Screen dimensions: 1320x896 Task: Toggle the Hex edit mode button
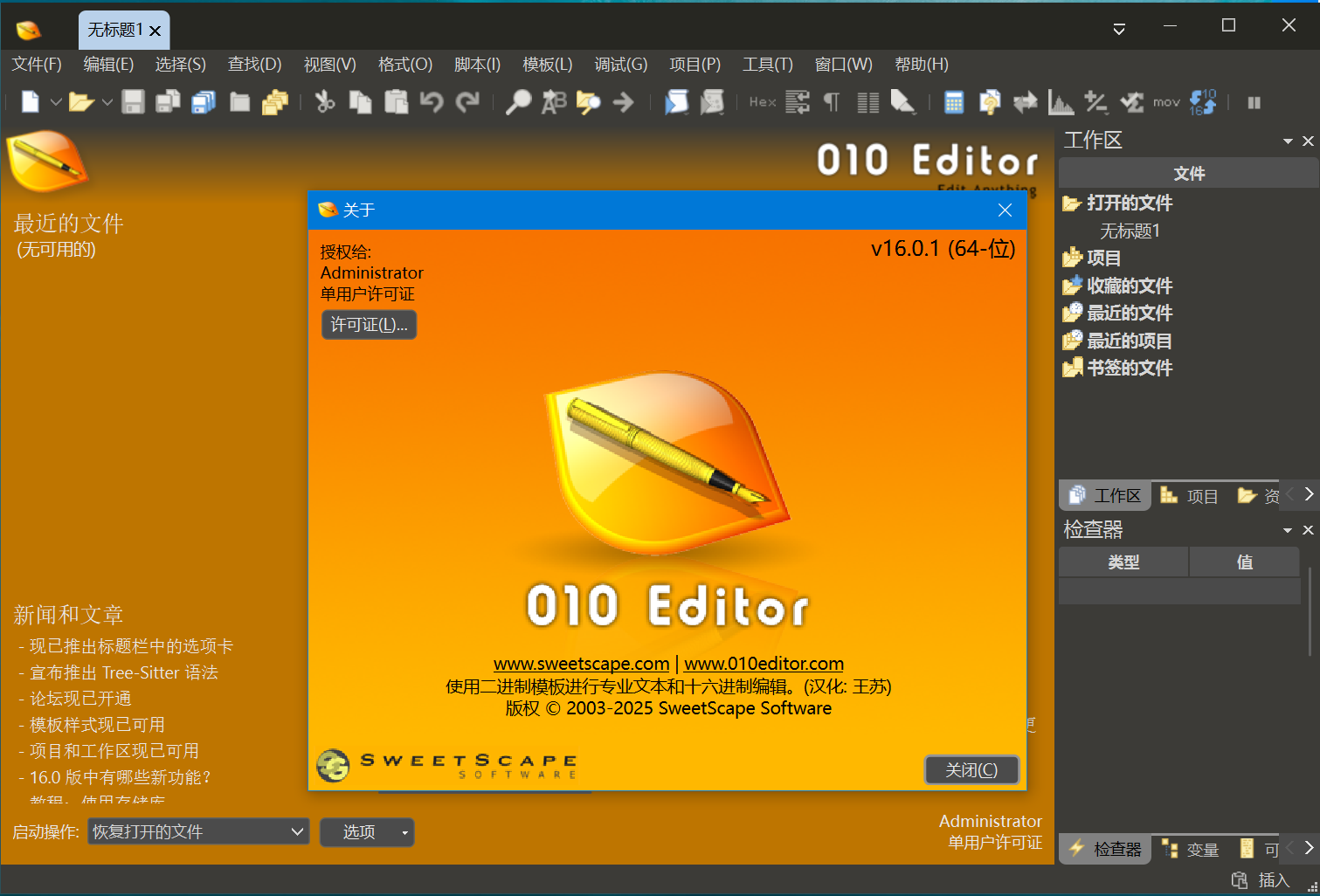pyautogui.click(x=763, y=102)
